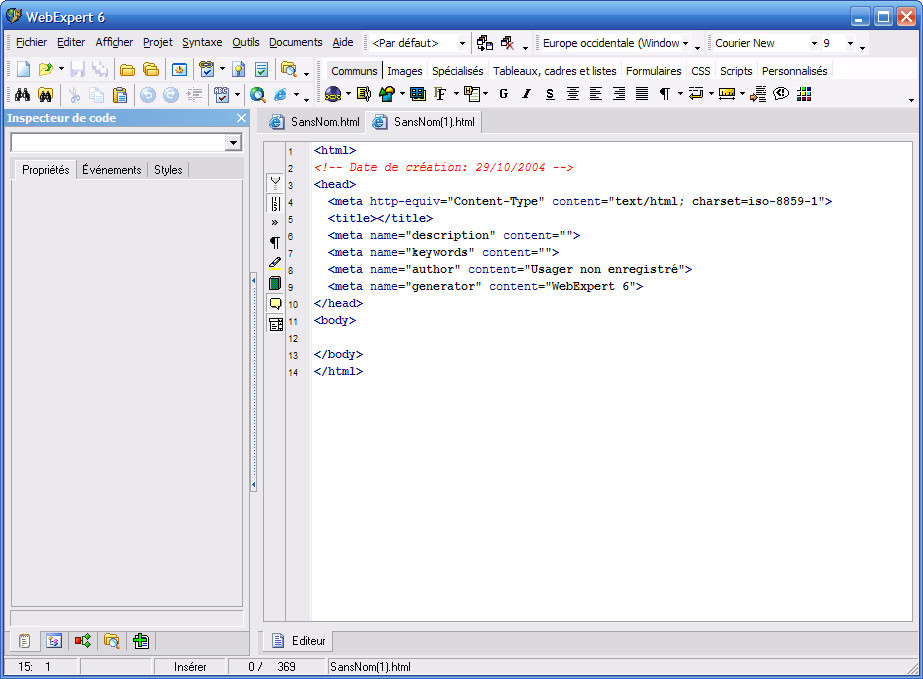The width and height of the screenshot is (923, 679).
Task: Click the horizontal rule ruler icon
Action: 727,94
